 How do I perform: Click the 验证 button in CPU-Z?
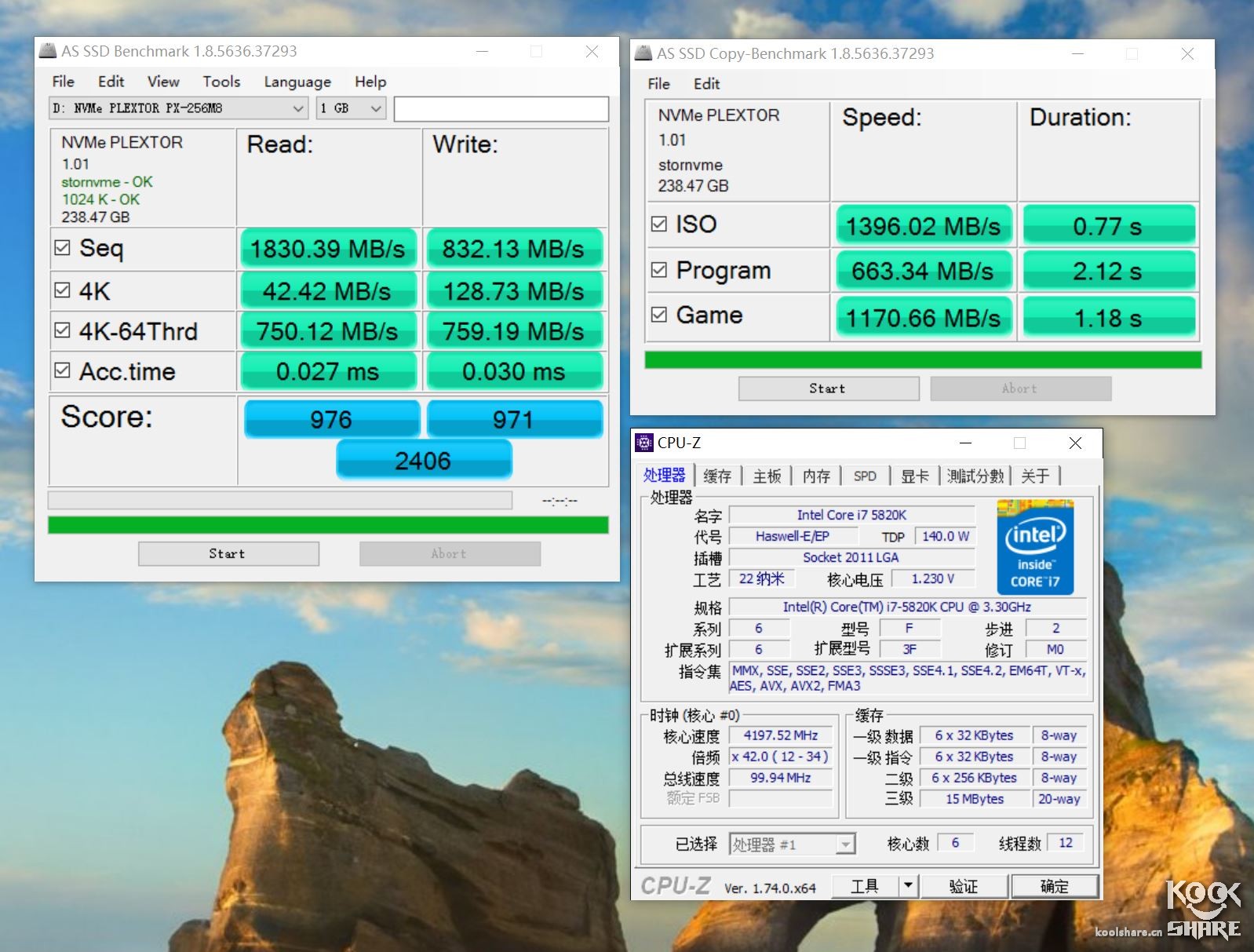point(964,886)
